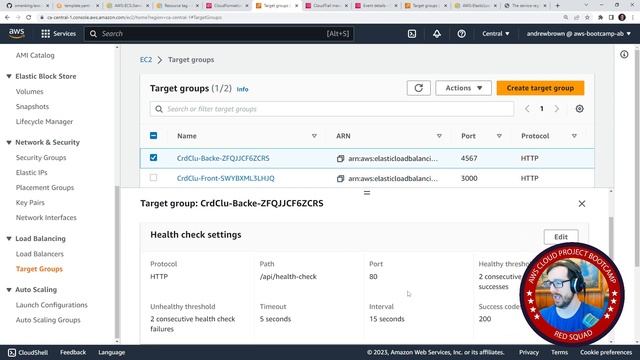Open the Target groups Info link
The image size is (640, 360).
tap(242, 89)
